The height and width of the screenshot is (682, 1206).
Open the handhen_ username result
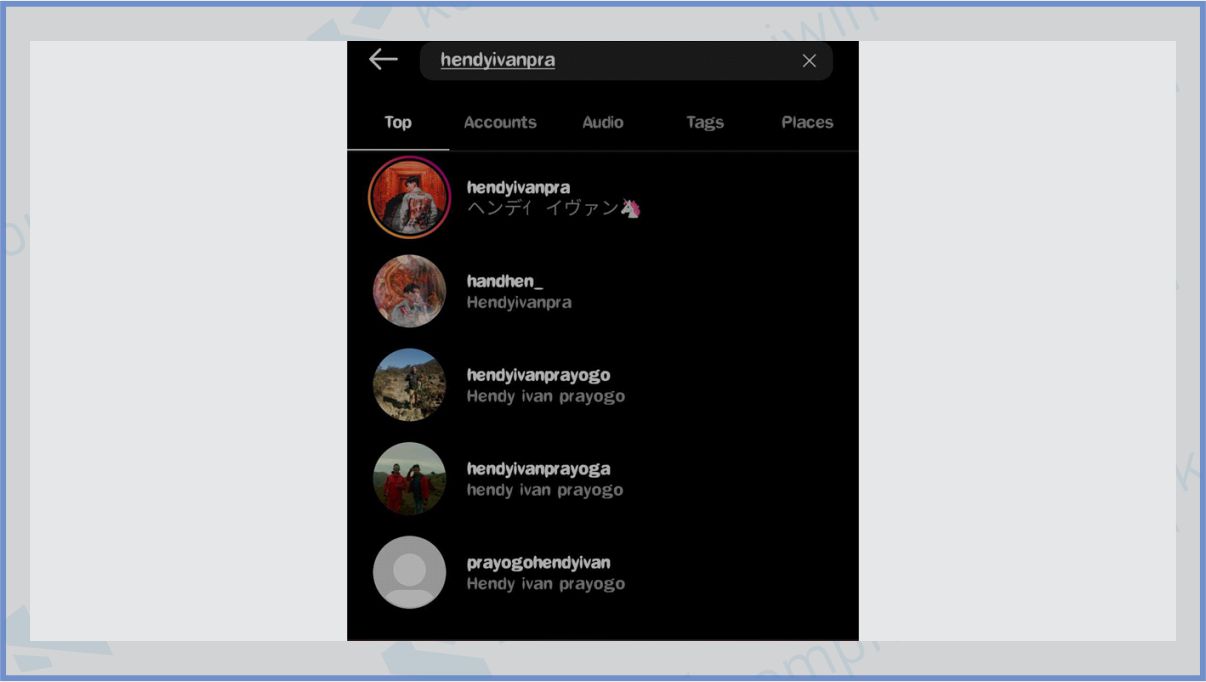coord(505,281)
